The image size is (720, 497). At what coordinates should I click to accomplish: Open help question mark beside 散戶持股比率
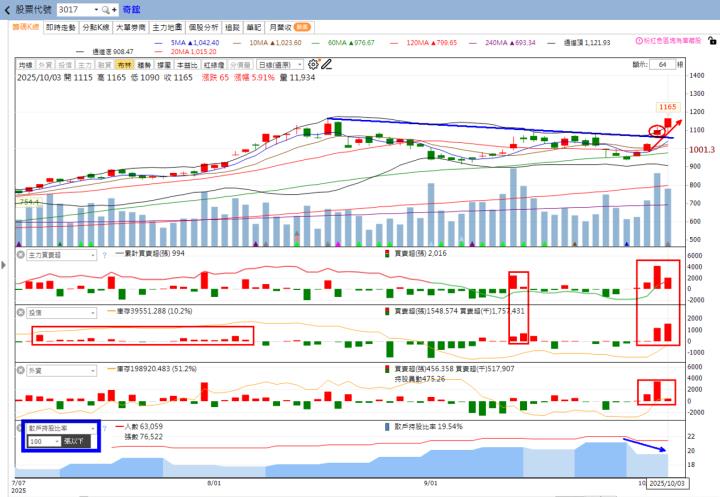(104, 429)
